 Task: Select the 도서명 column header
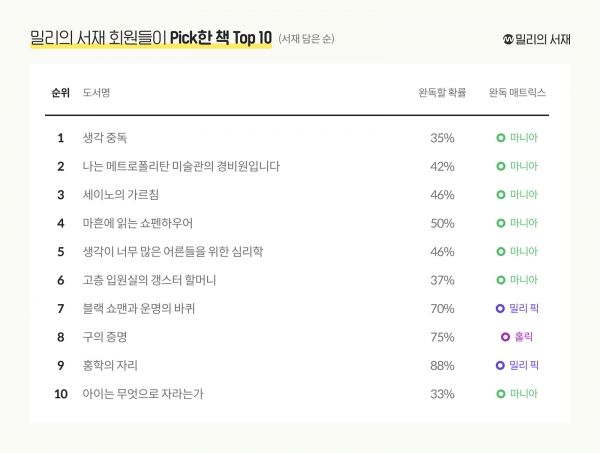tap(96, 93)
